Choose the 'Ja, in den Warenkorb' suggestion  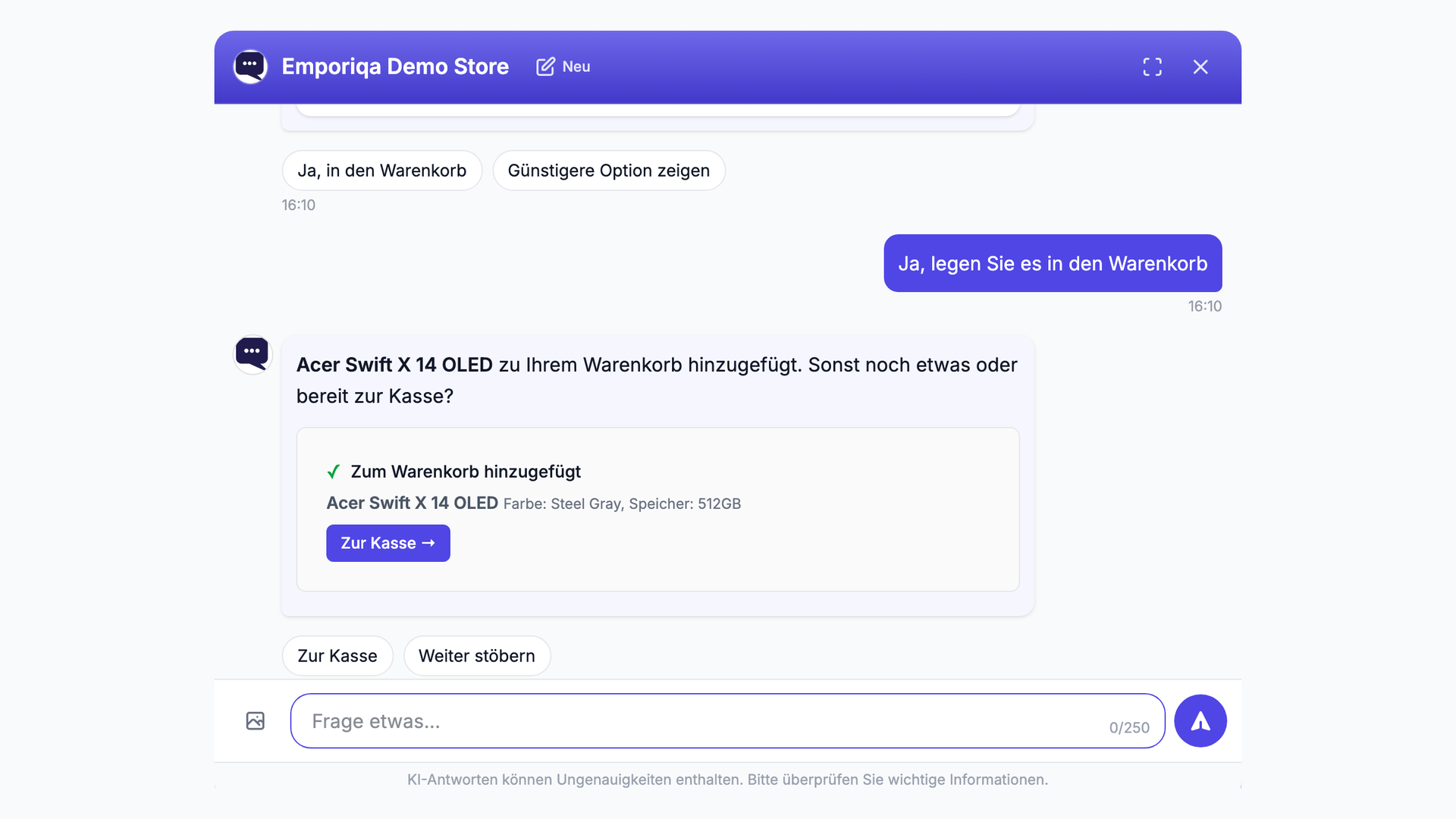[x=382, y=171]
